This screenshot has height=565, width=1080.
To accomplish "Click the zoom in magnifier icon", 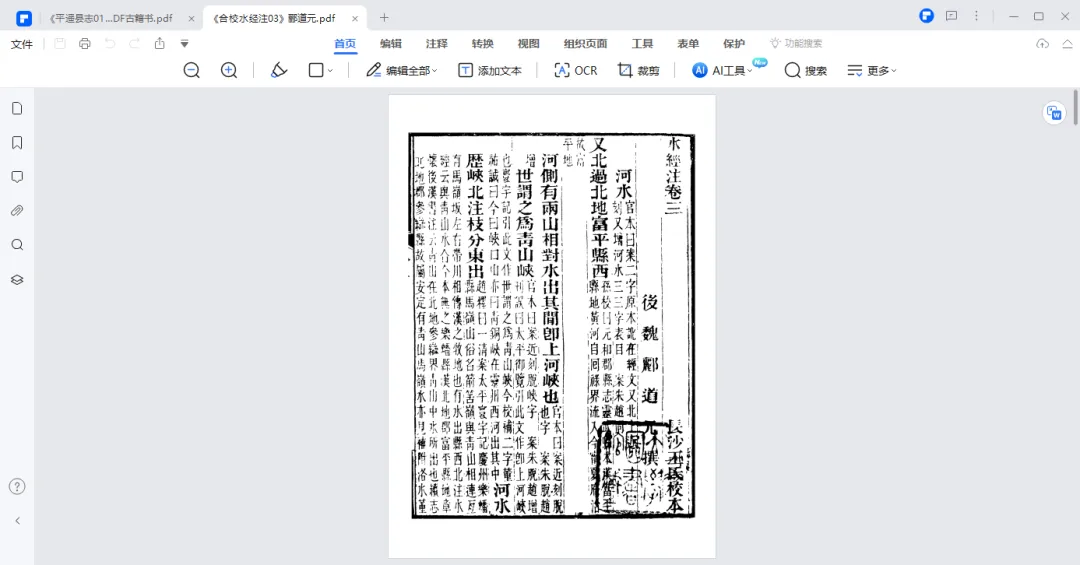I will point(229,70).
